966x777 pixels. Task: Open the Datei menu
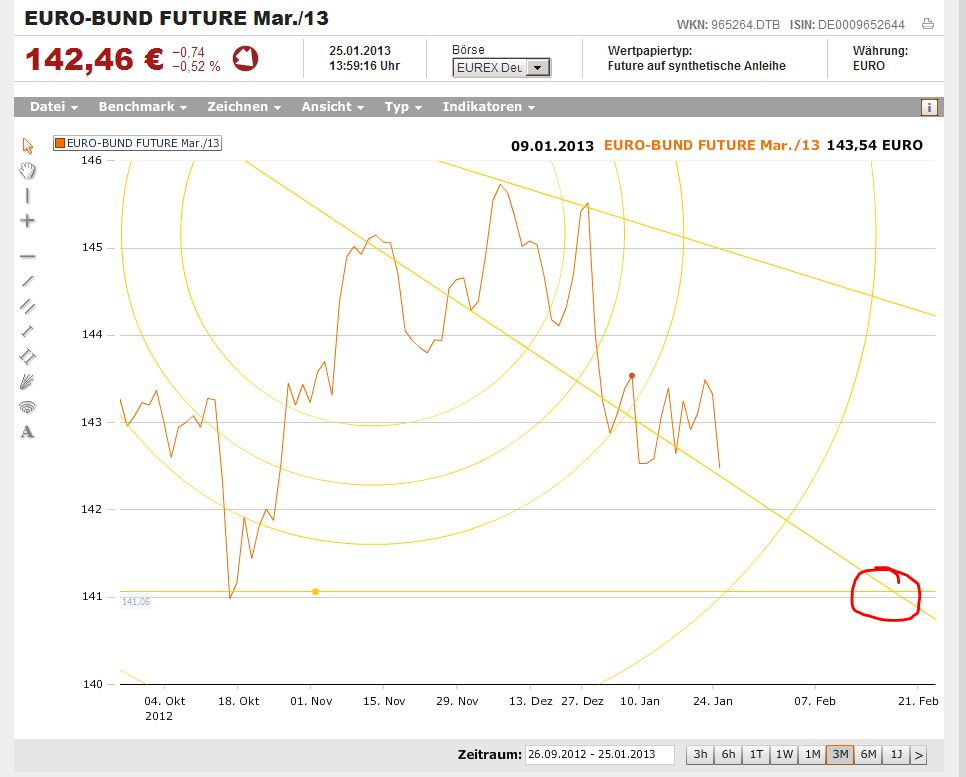(x=50, y=107)
